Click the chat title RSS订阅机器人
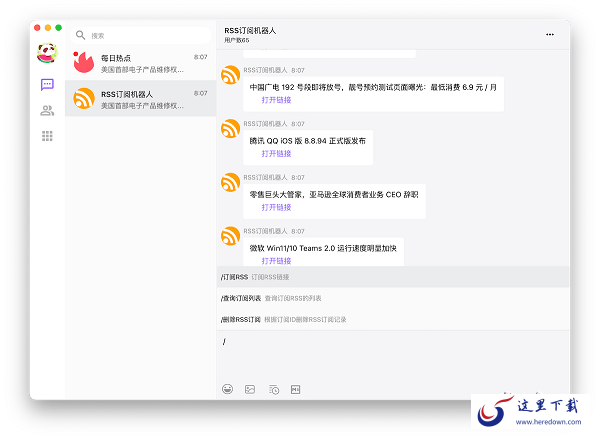The width and height of the screenshot is (600, 439). pyautogui.click(x=250, y=31)
